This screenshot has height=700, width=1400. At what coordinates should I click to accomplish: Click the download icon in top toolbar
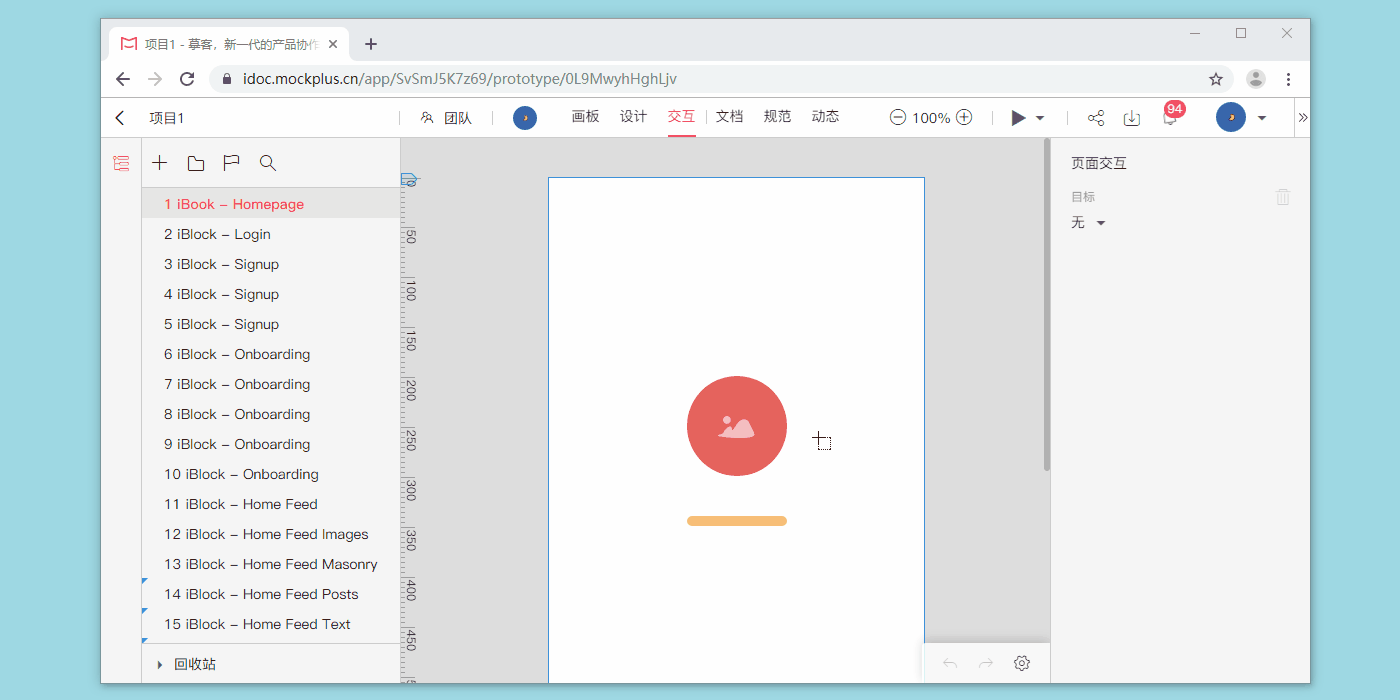(1131, 118)
